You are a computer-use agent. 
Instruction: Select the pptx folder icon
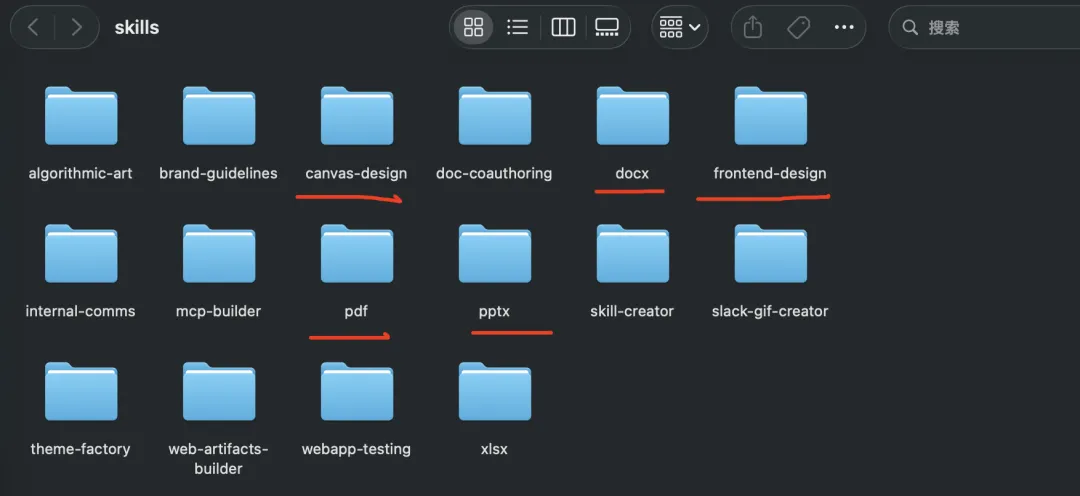click(x=495, y=254)
